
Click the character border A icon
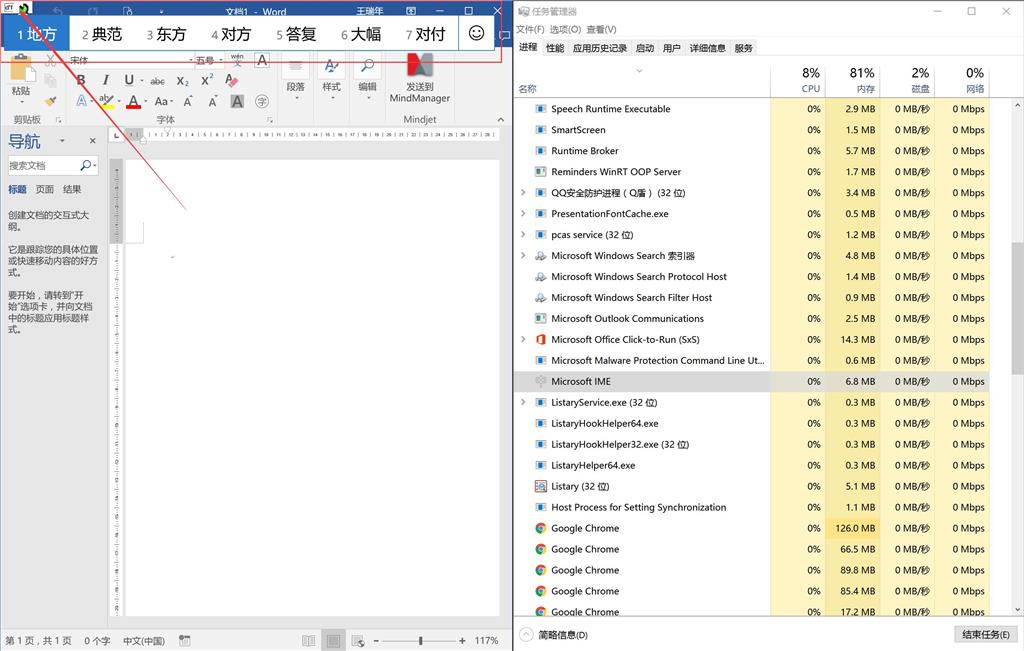262,60
